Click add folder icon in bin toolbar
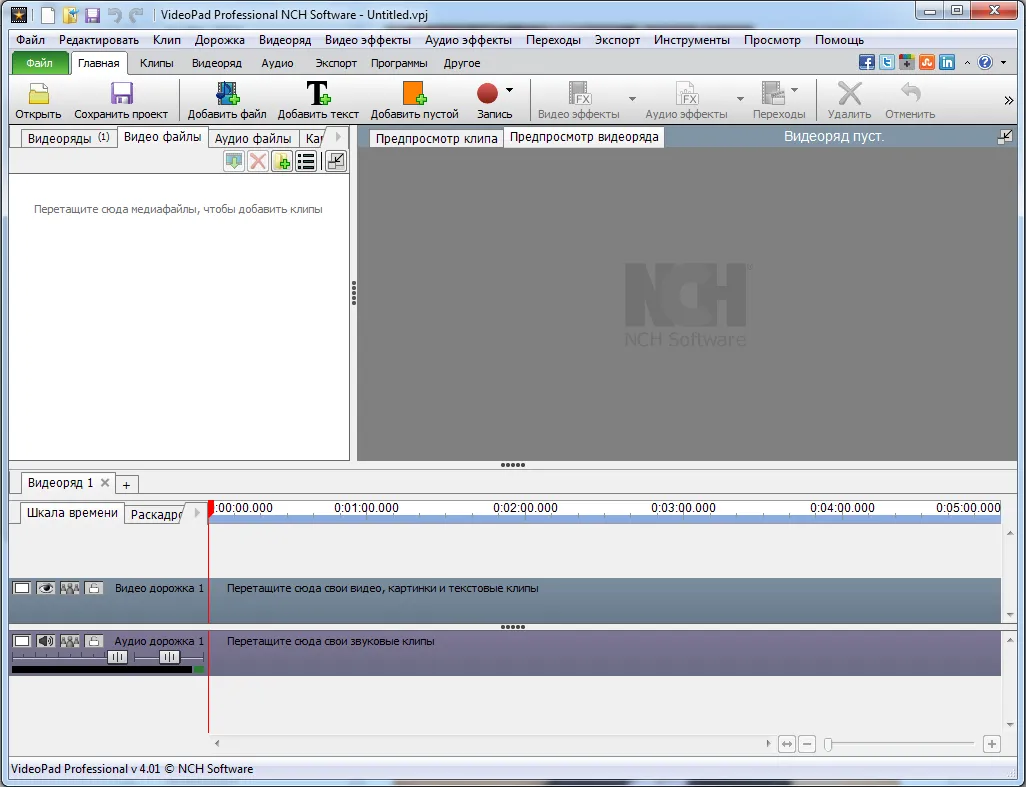This screenshot has width=1026, height=787. coord(282,161)
